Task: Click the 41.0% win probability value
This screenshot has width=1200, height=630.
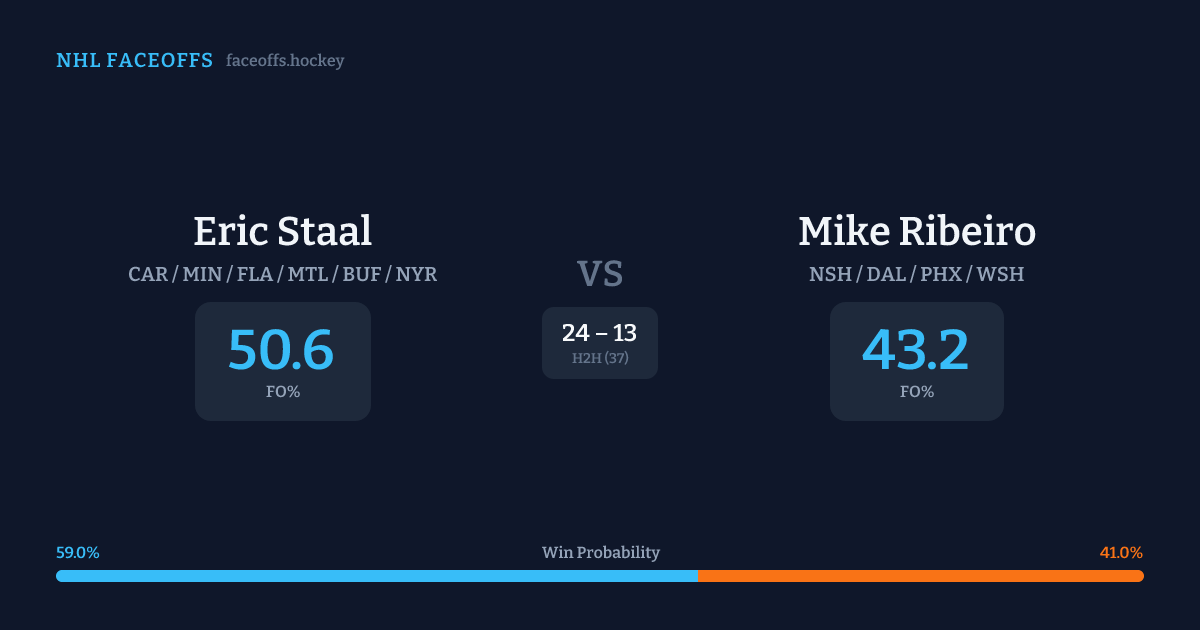Action: (x=1121, y=553)
